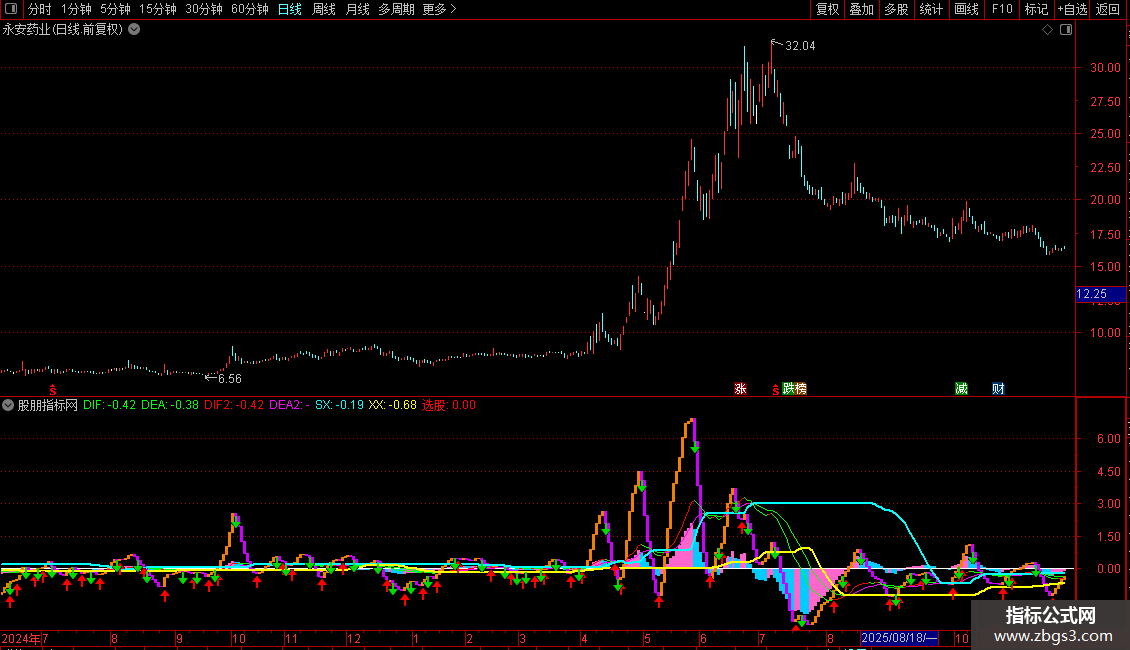Click the SX: -0.19 value
The image size is (1130, 650).
339,405
